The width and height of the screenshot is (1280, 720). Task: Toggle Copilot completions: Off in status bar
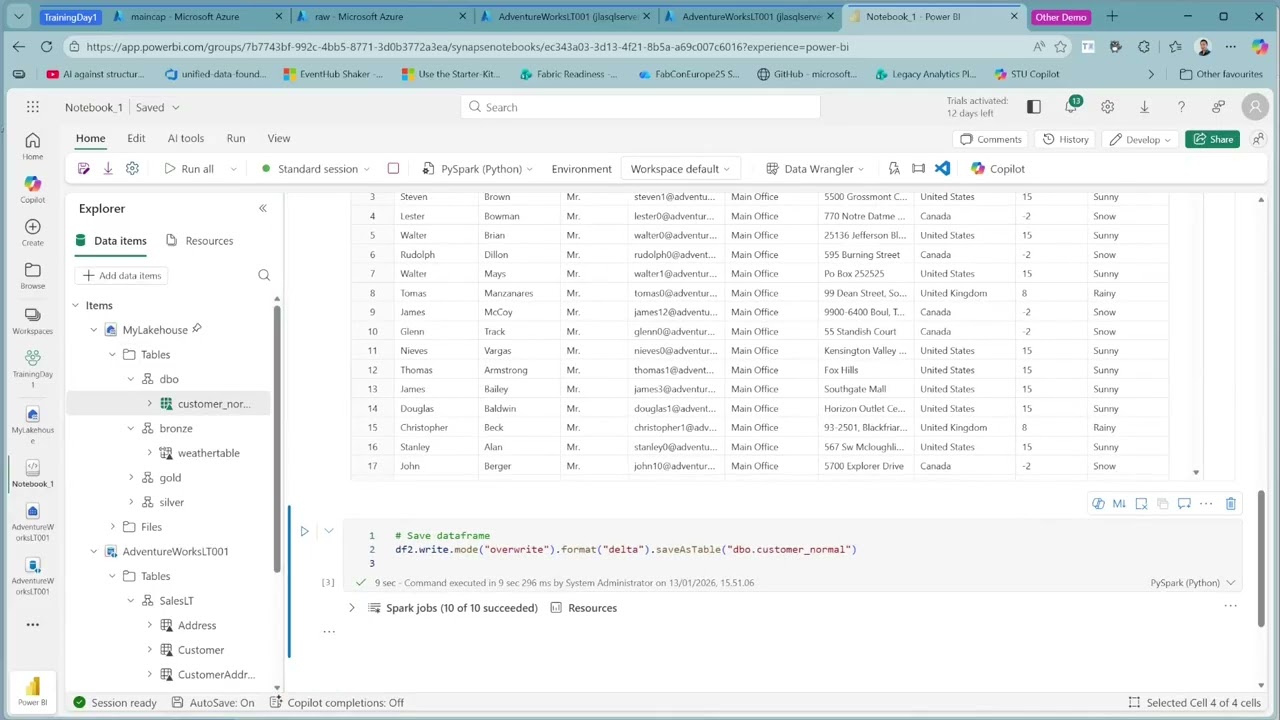pos(337,703)
